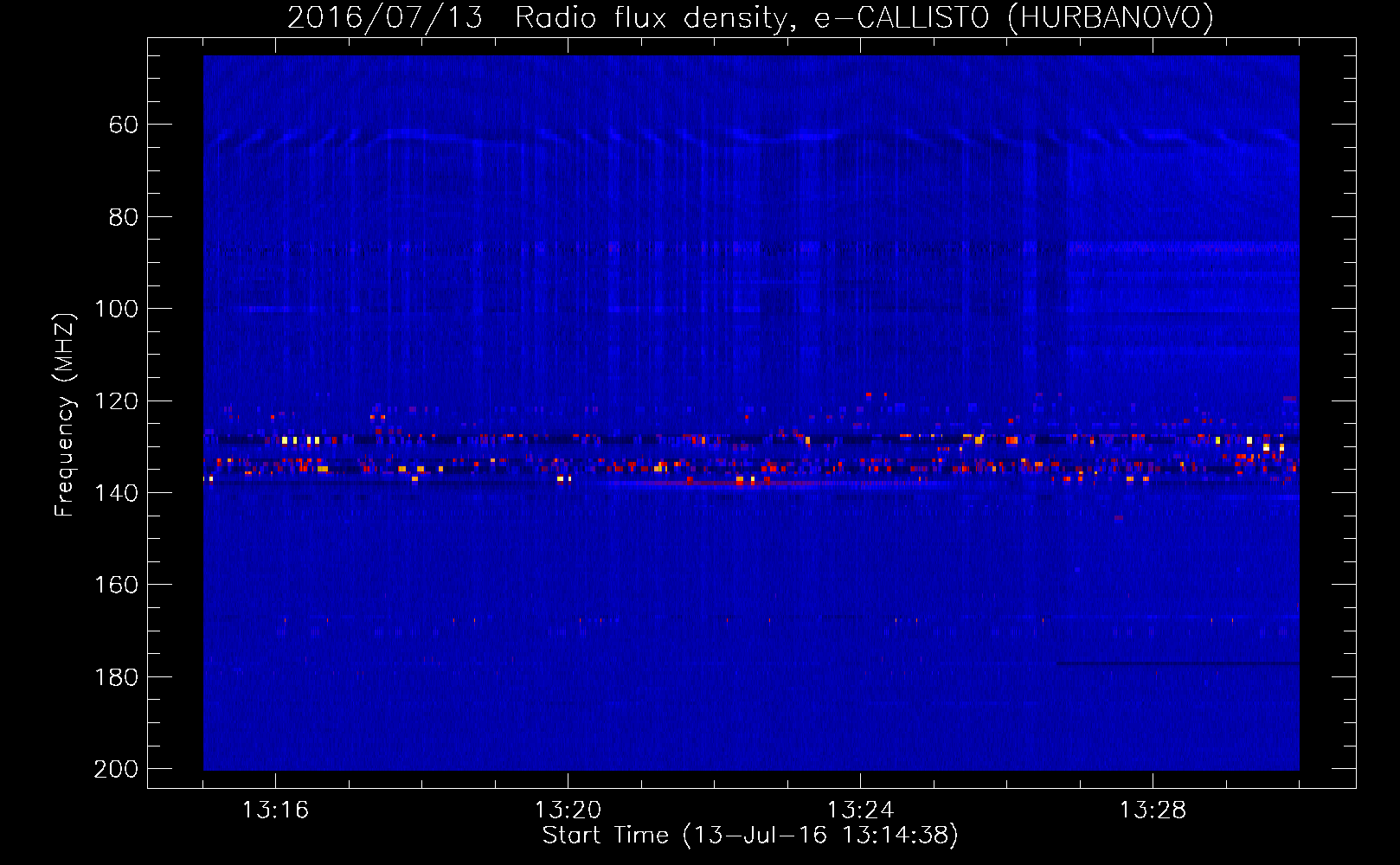Image resolution: width=1400 pixels, height=865 pixels.
Task: Click the 140 frequency tick label
Action: point(117,493)
